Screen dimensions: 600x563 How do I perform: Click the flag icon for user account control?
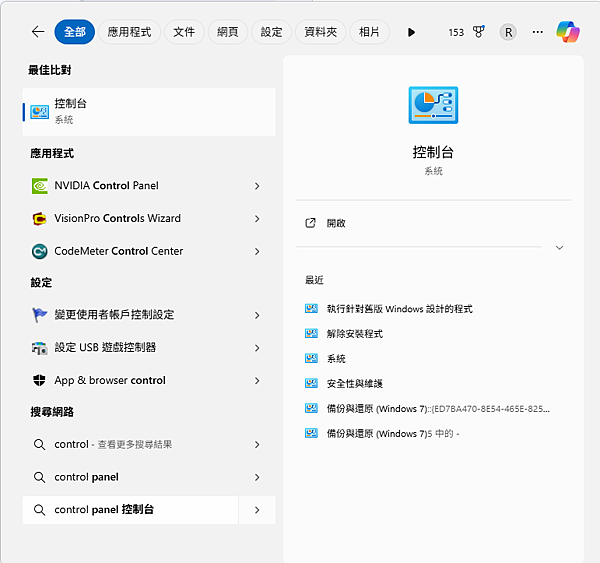tap(39, 315)
